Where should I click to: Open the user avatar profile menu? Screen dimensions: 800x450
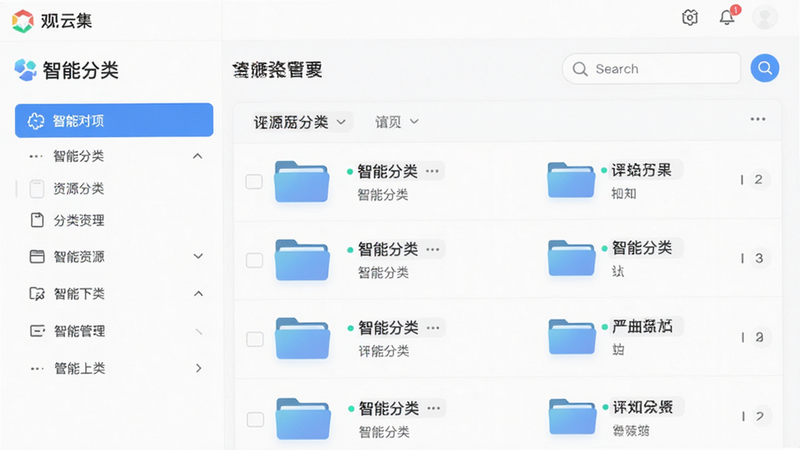coord(764,18)
